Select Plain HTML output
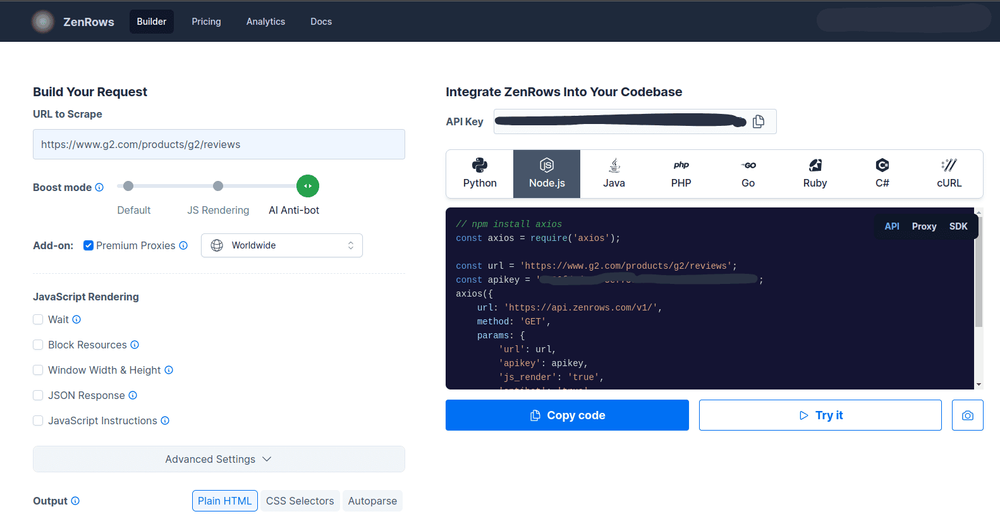The height and width of the screenshot is (523, 1000). (x=224, y=501)
